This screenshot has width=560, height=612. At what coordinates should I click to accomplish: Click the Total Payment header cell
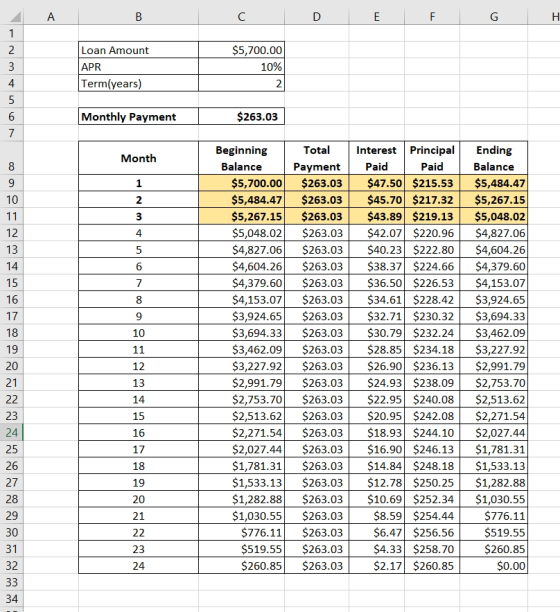[317, 158]
